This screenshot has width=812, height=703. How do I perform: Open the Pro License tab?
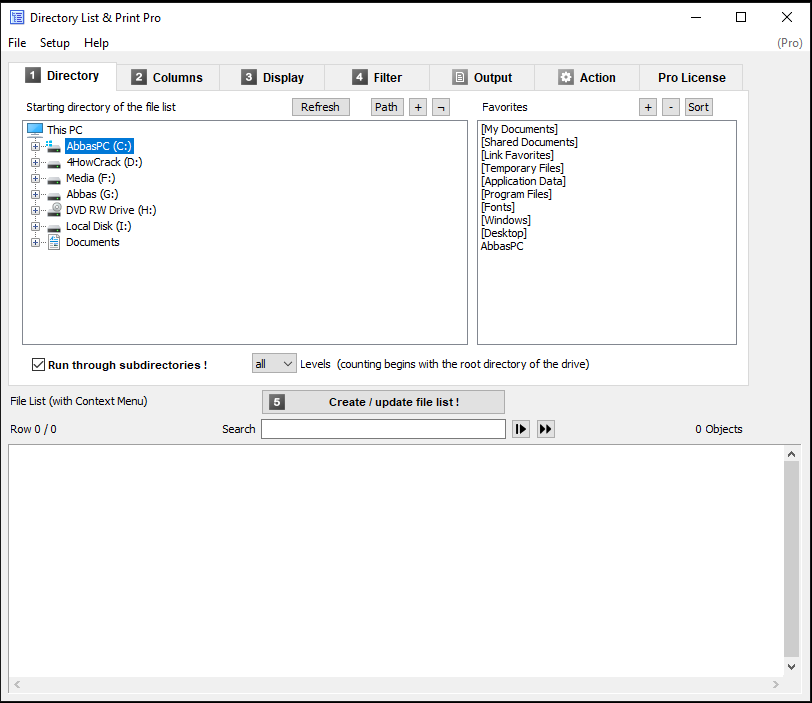coord(691,78)
